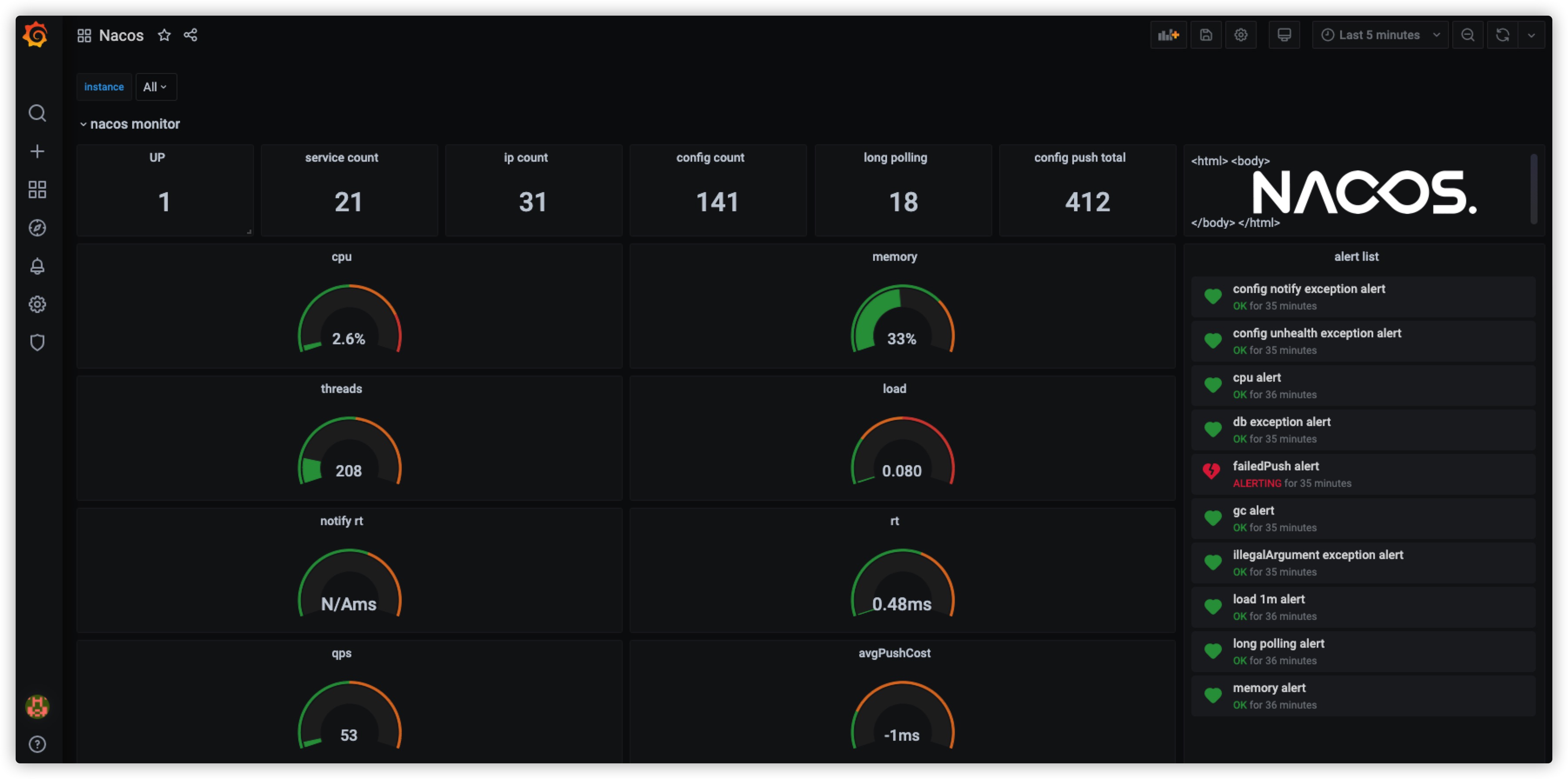Image resolution: width=1568 pixels, height=779 pixels.
Task: Open the Explore compass icon
Action: [37, 228]
